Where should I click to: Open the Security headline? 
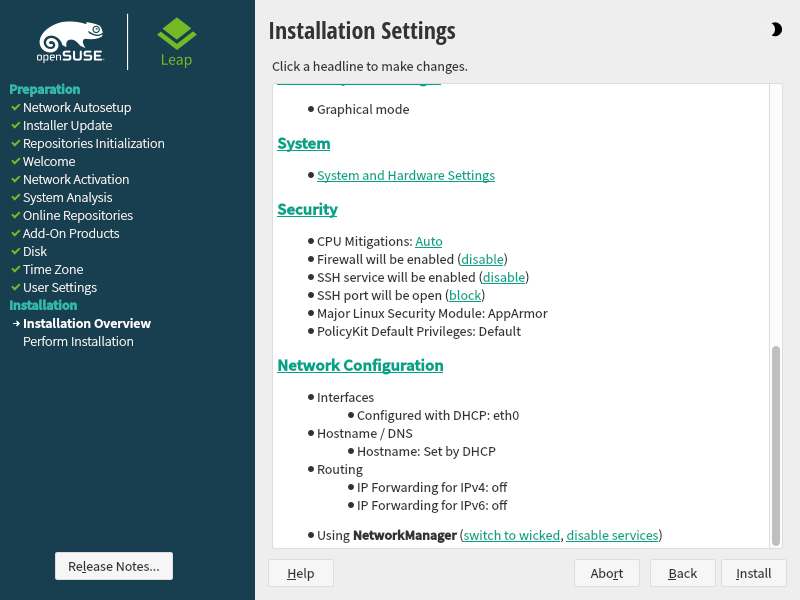click(307, 209)
